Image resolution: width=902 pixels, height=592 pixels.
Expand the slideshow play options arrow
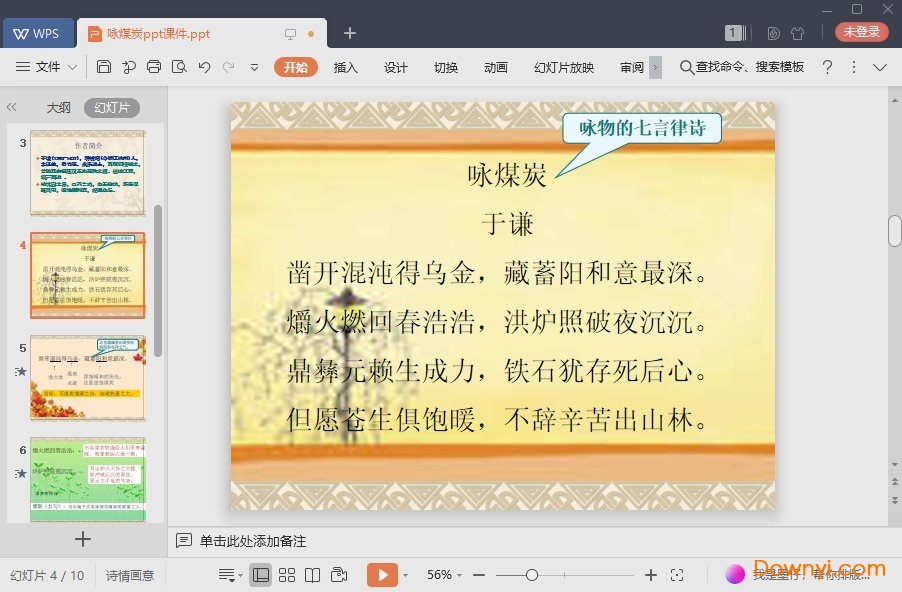[406, 574]
